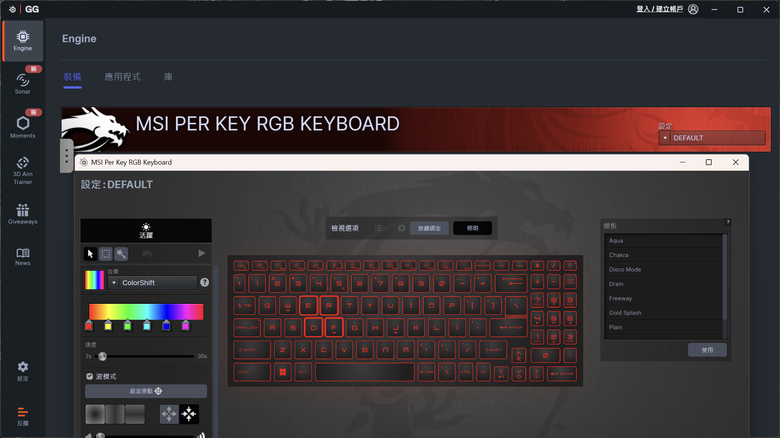
Task: Switch view to 照明 illumination mode
Action: (x=473, y=228)
